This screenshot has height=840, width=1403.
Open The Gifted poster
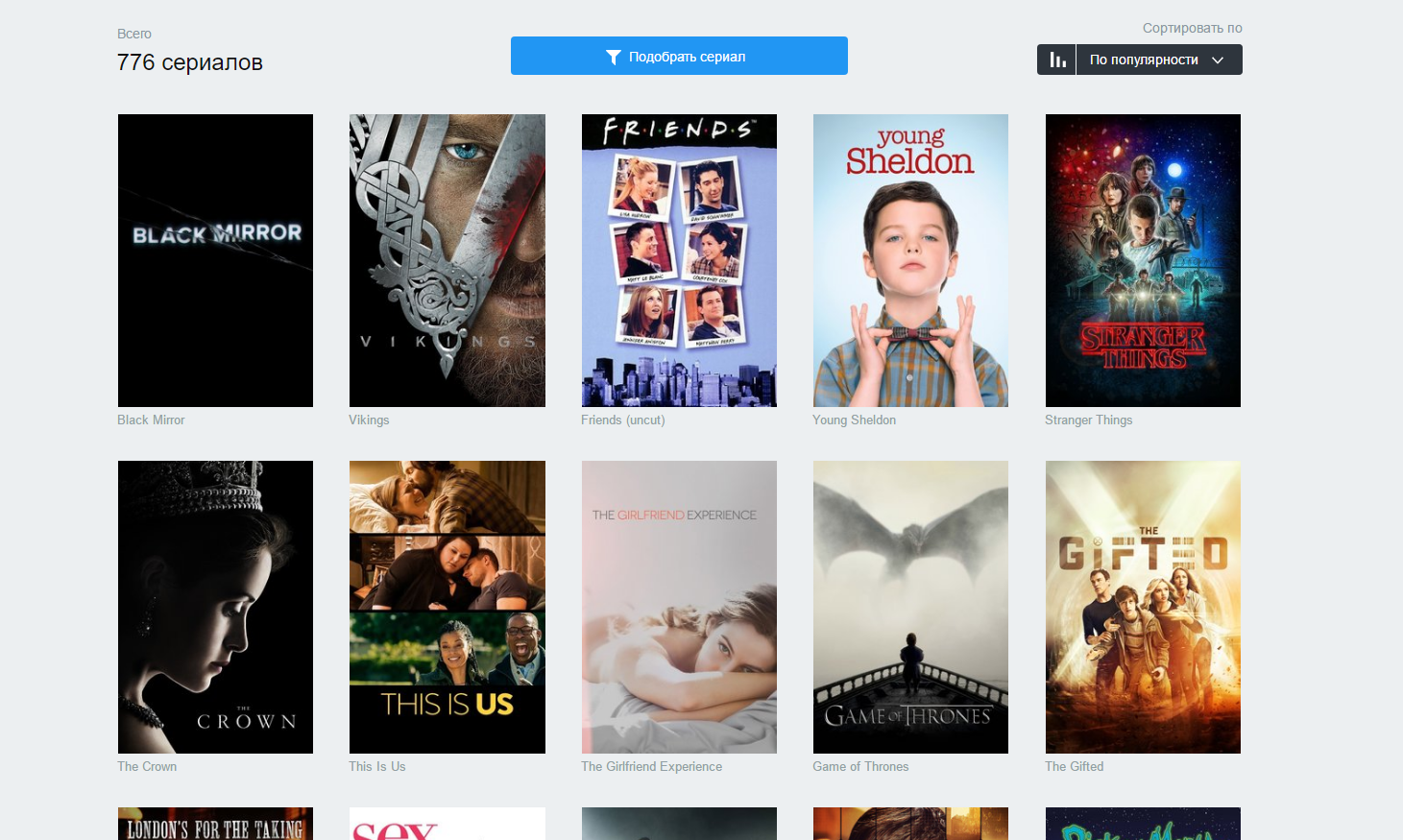coord(1143,607)
